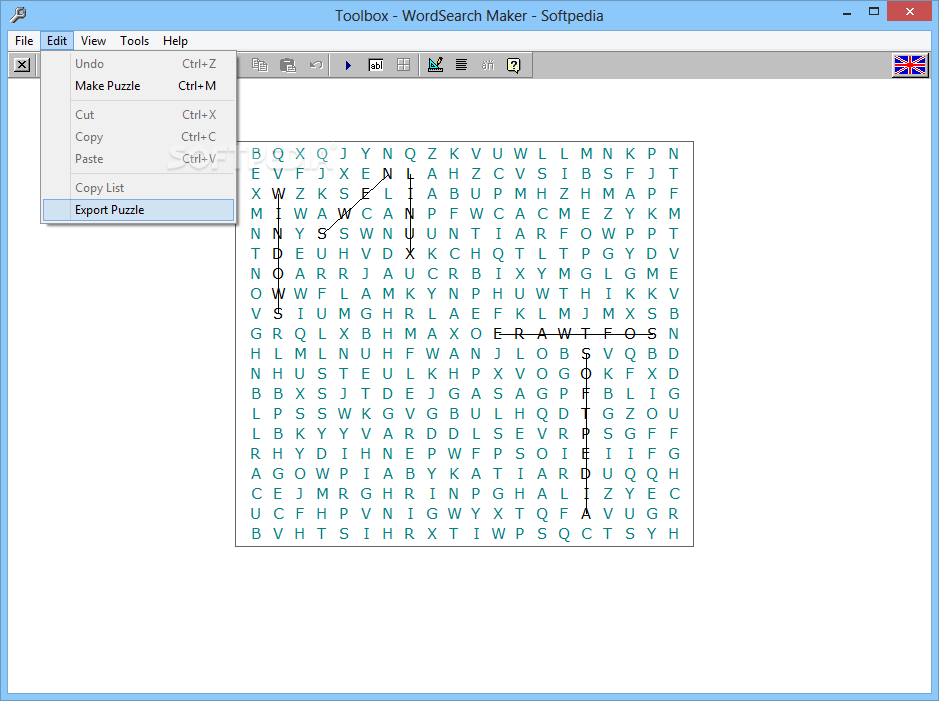Open help with the question mark icon
Image resolution: width=939 pixels, height=701 pixels.
point(514,65)
